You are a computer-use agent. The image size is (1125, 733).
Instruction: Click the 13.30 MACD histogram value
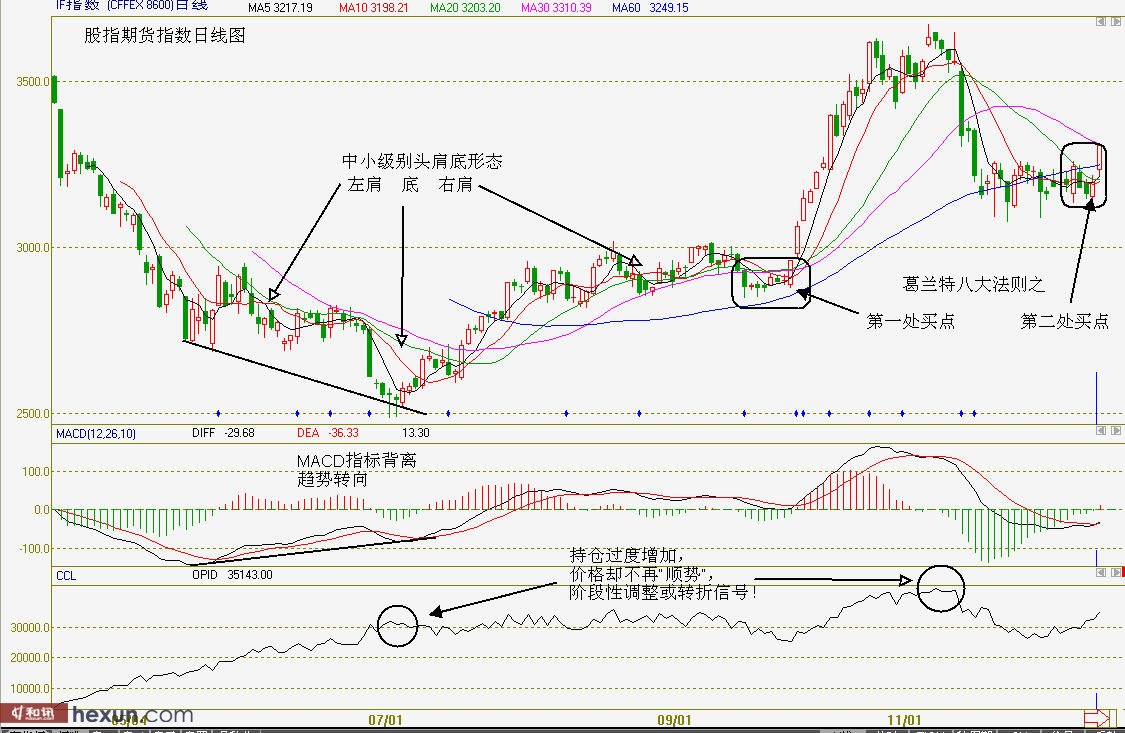click(x=415, y=432)
